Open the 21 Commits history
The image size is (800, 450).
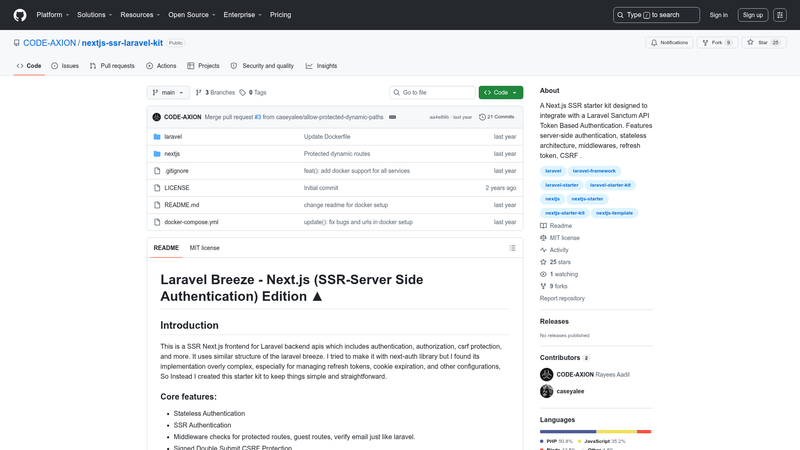496,117
